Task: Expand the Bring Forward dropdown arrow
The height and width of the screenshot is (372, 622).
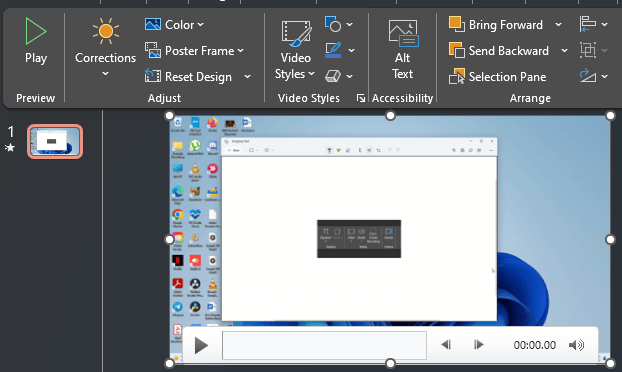Action: click(559, 25)
